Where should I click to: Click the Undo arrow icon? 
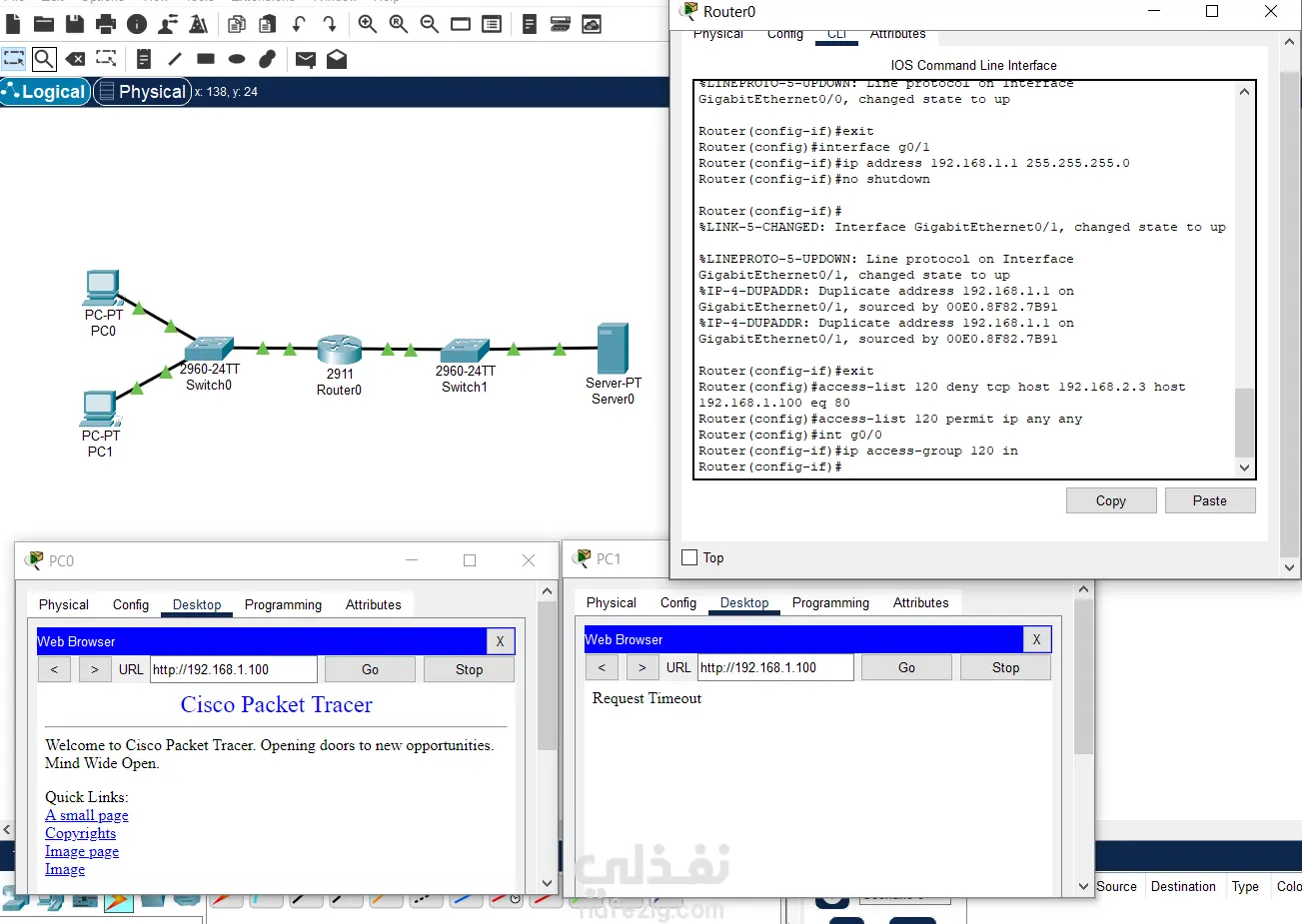[x=299, y=24]
